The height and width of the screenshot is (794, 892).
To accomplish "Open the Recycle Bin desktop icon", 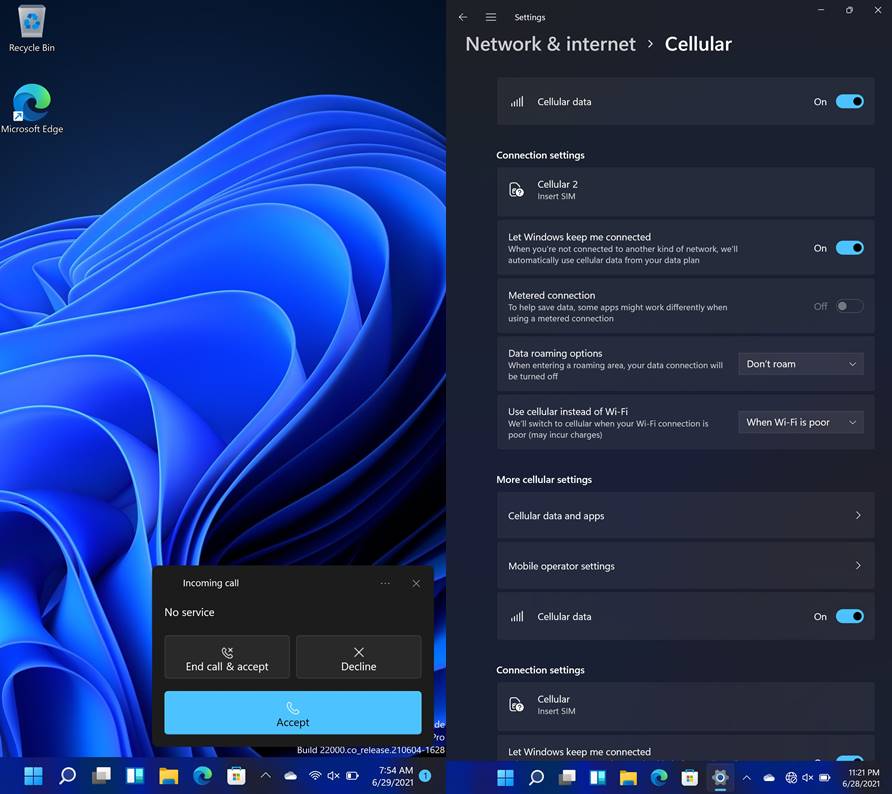I will (32, 29).
